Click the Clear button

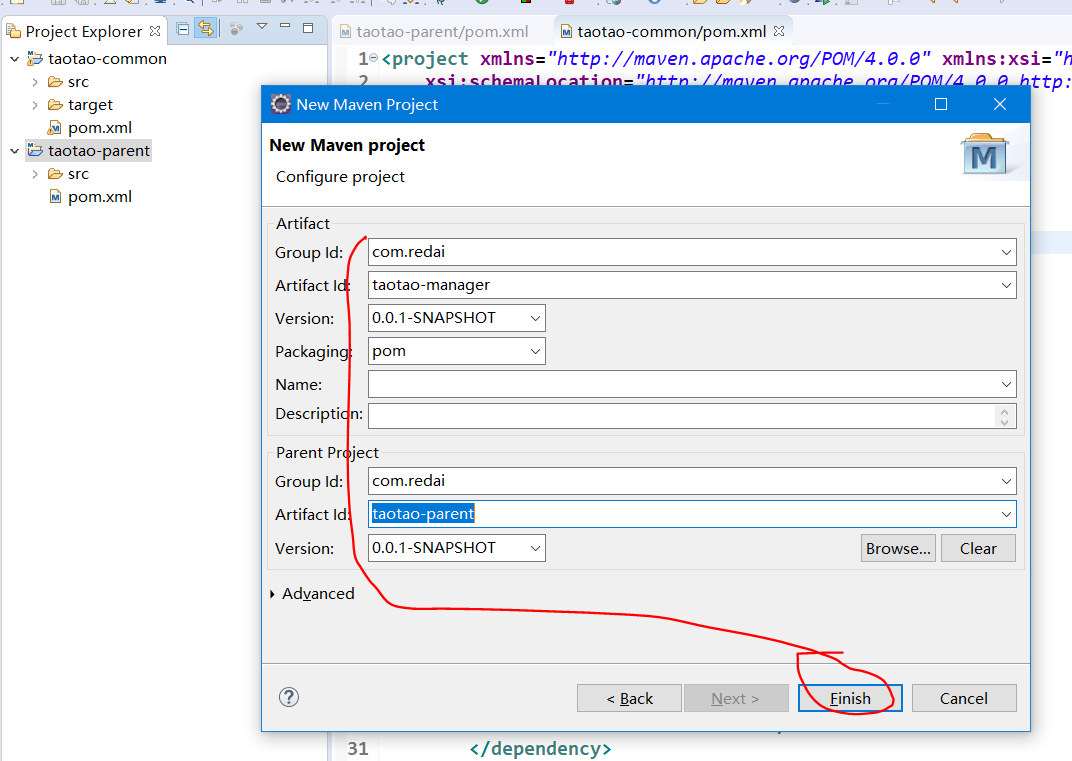pyautogui.click(x=978, y=548)
